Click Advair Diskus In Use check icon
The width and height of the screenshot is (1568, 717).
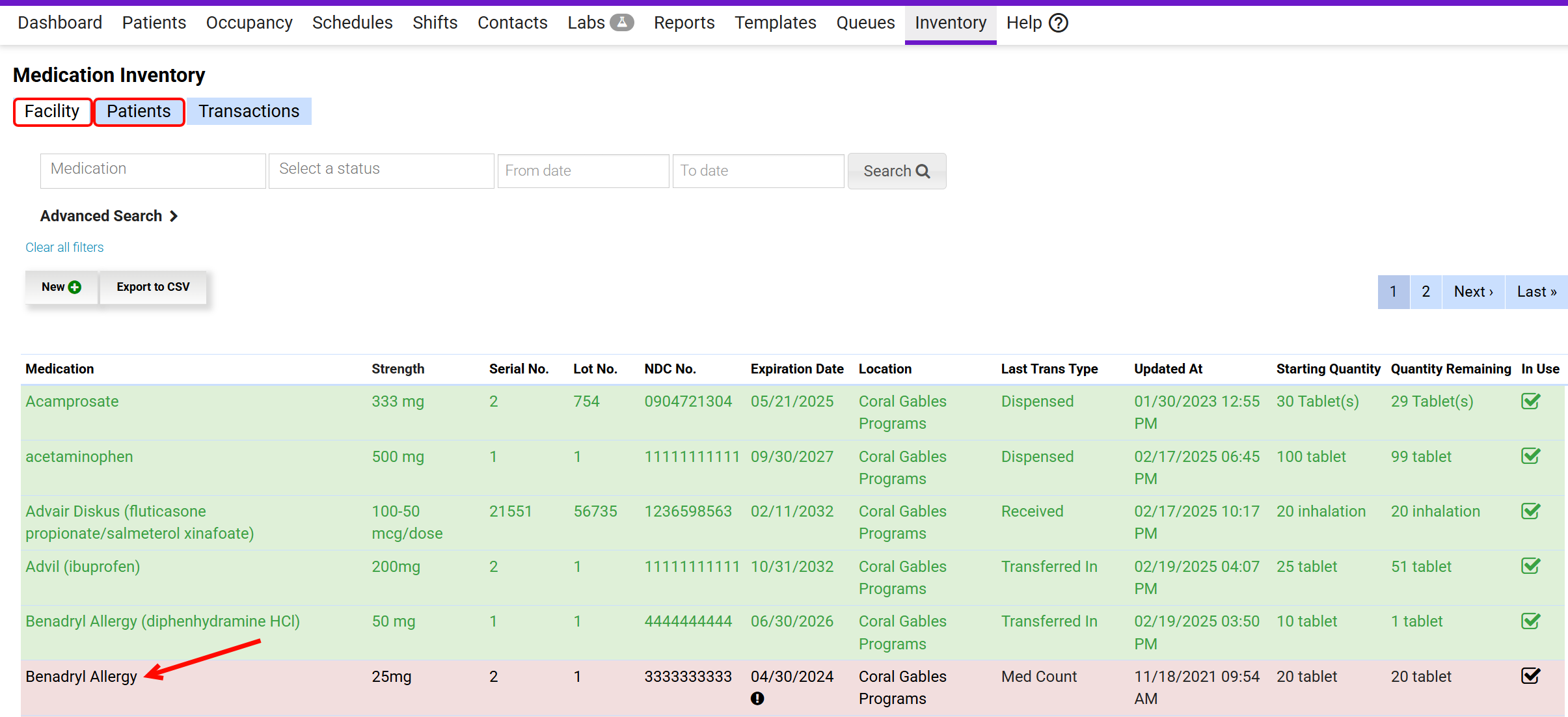coord(1530,511)
